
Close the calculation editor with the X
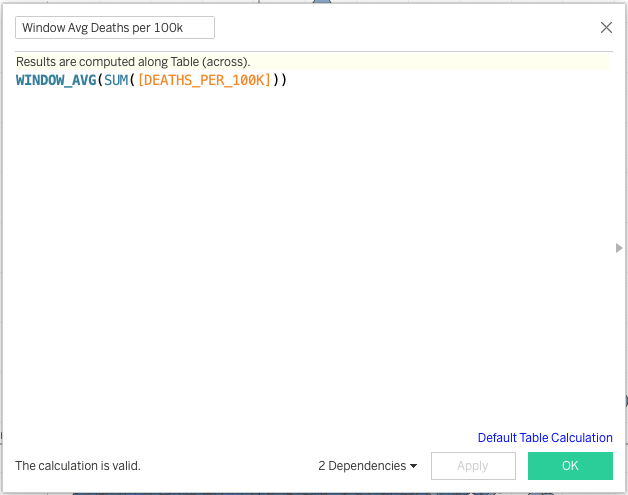coord(606,28)
